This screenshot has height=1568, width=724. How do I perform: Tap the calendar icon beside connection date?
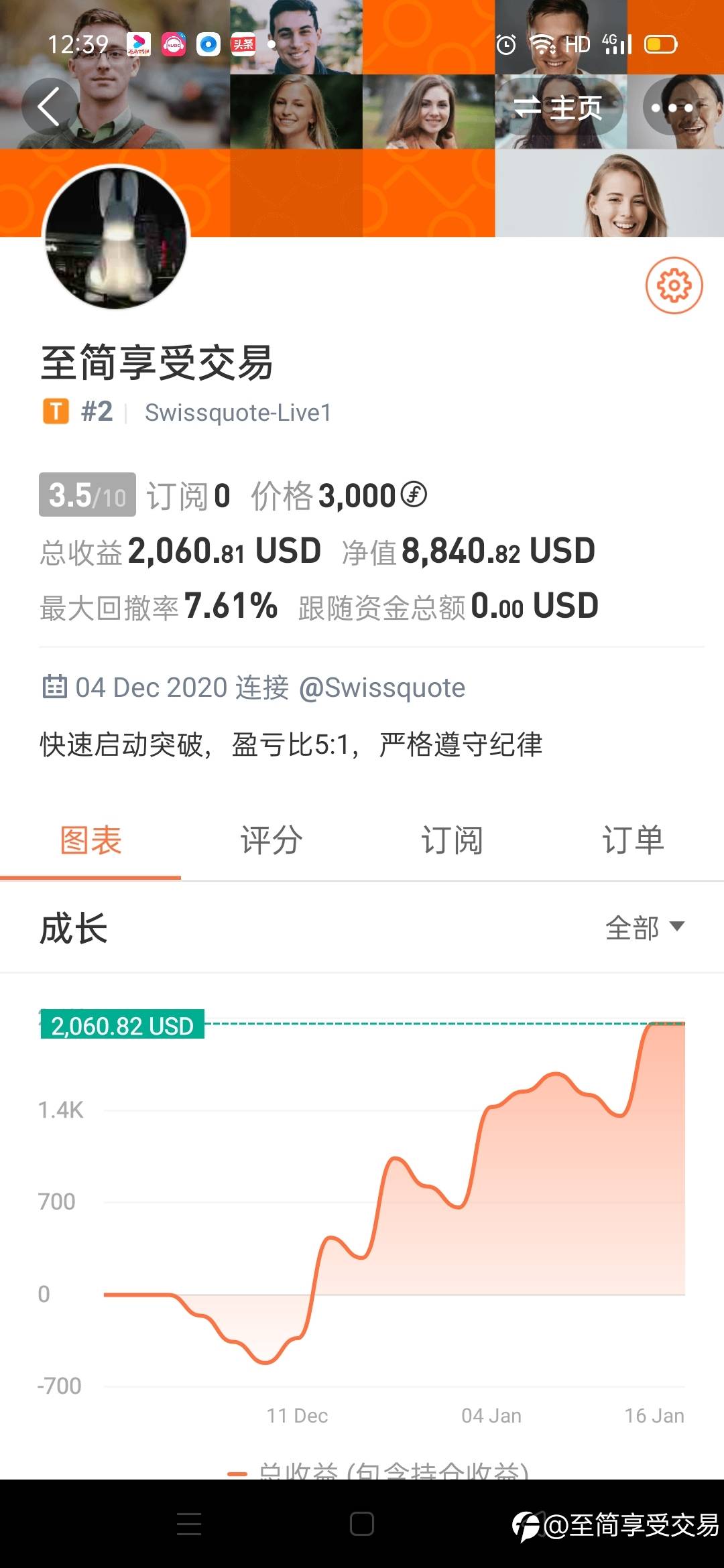tap(54, 687)
